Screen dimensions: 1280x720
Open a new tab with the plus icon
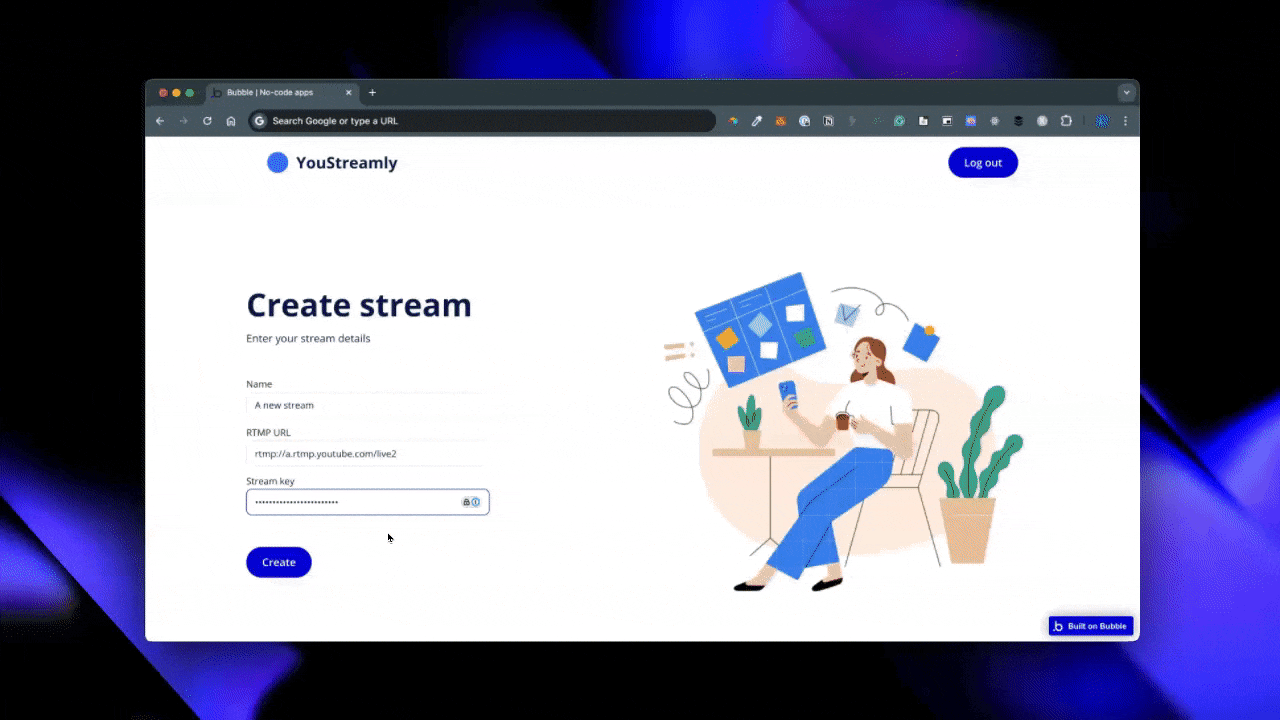(x=372, y=93)
